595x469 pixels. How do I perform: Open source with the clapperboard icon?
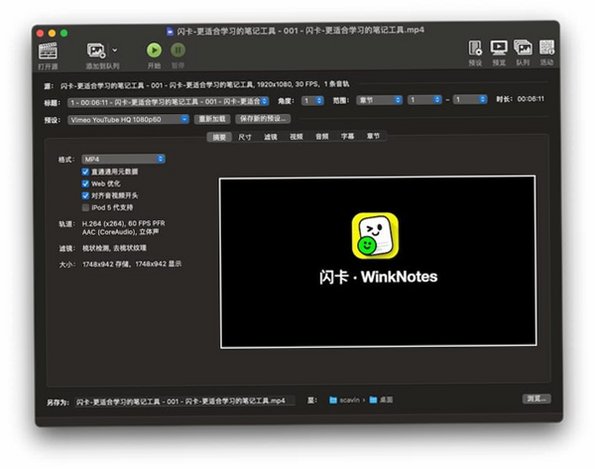click(48, 51)
